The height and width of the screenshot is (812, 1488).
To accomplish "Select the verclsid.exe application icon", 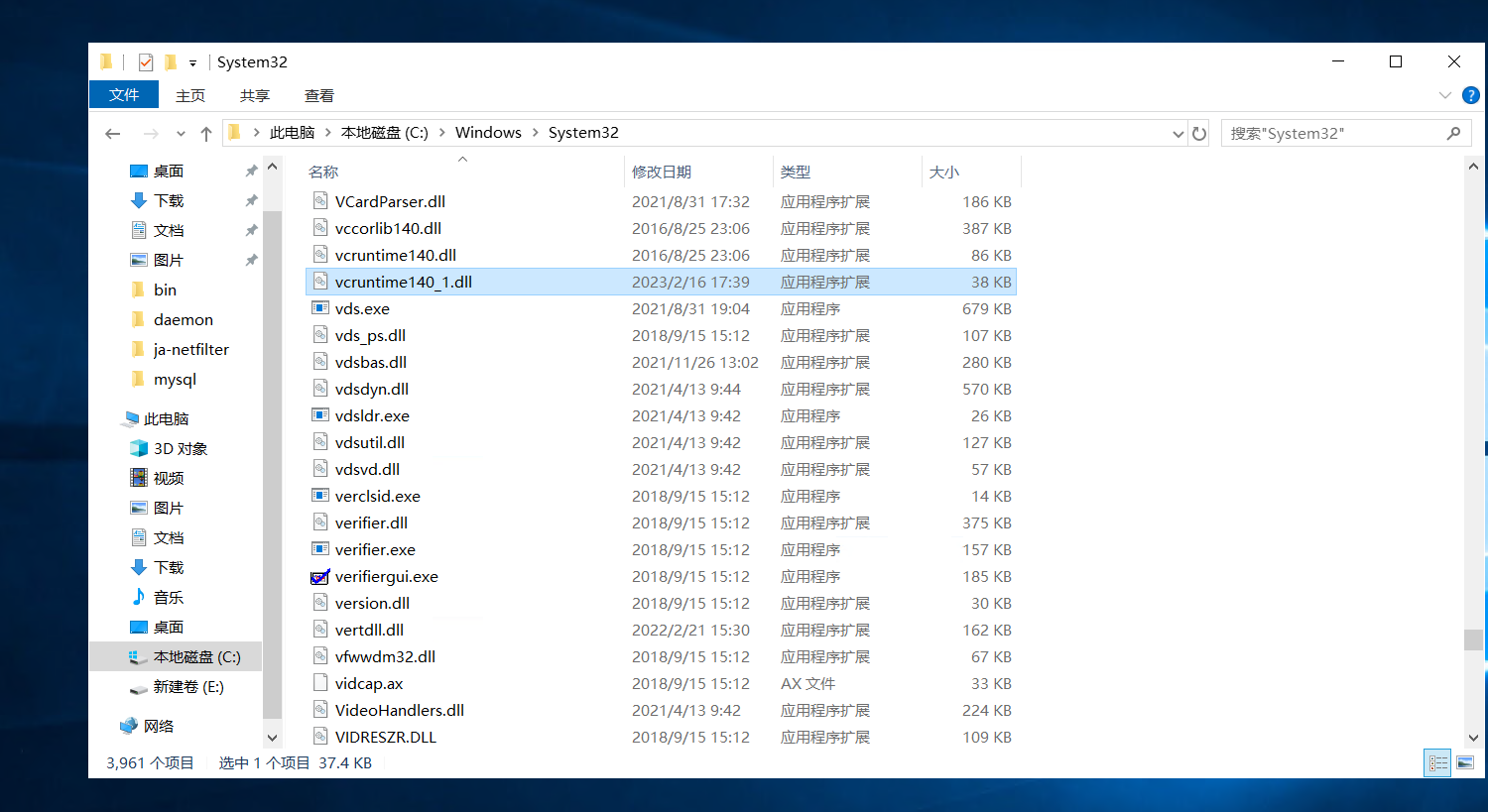I will coord(320,496).
